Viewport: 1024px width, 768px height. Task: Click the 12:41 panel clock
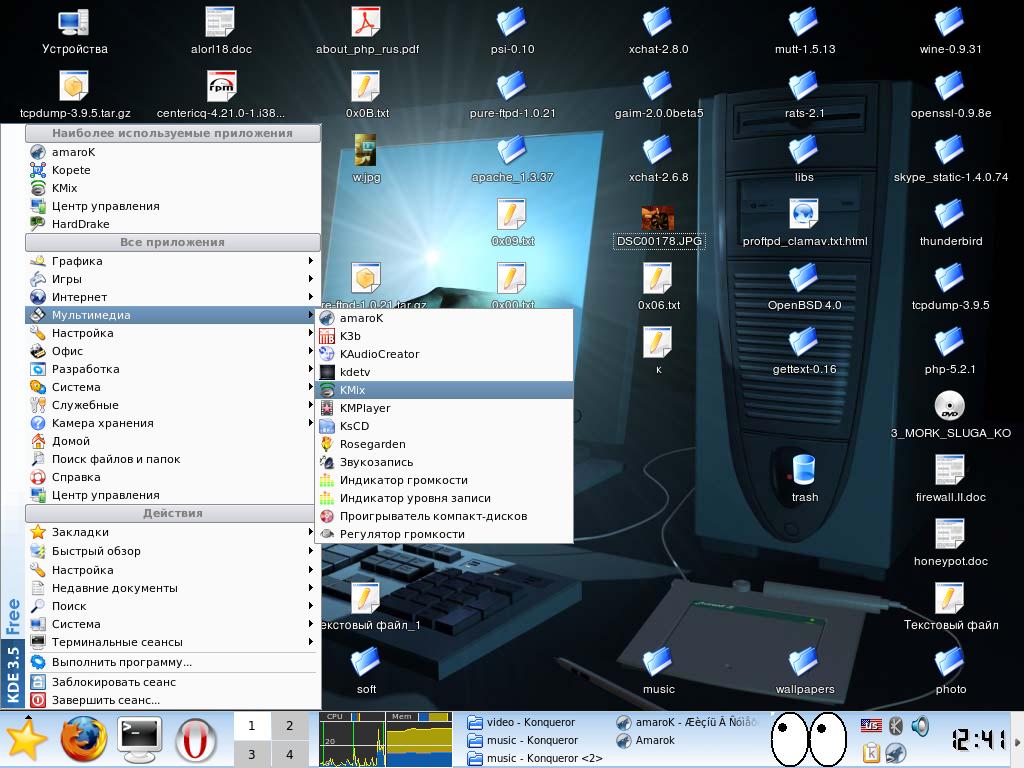[980, 740]
